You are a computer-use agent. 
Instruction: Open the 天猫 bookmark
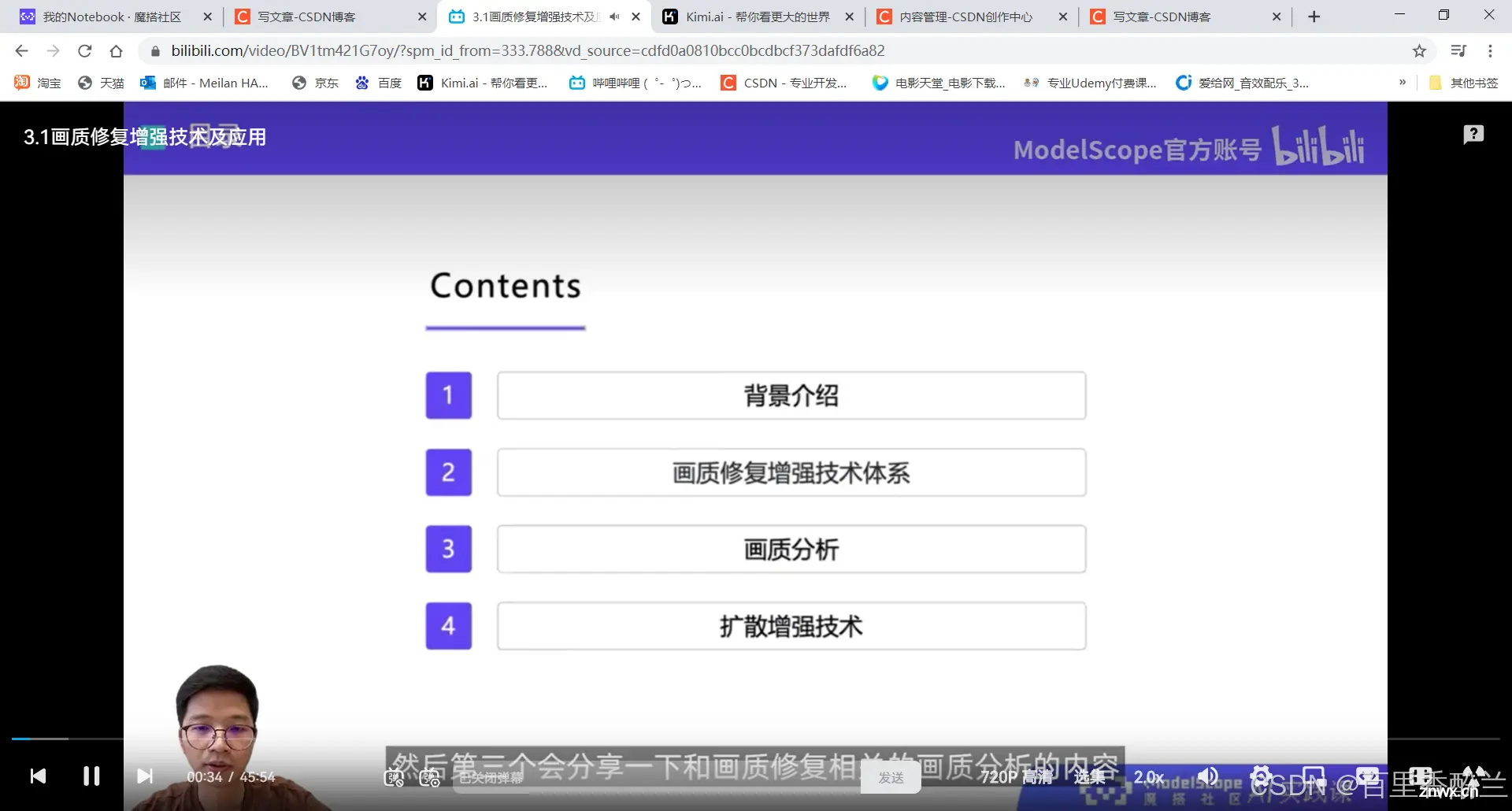[101, 83]
